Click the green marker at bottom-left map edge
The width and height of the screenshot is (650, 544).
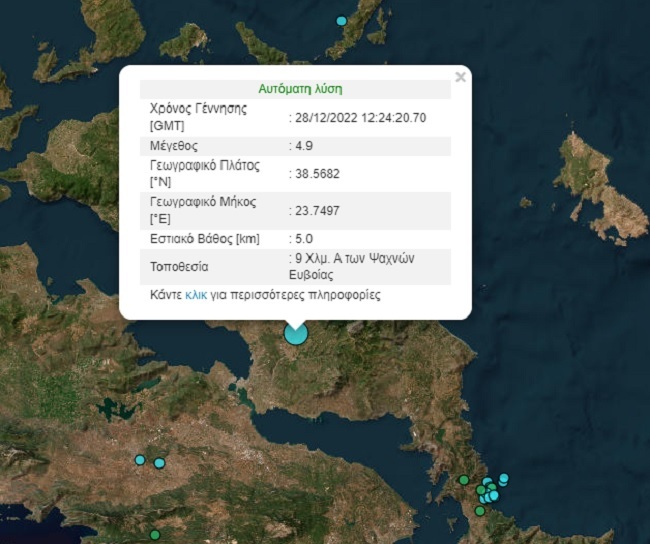point(154,535)
